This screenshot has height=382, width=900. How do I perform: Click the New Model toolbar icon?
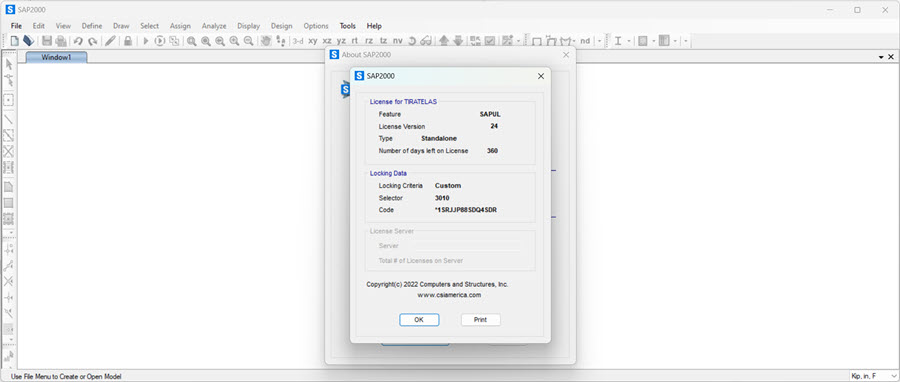15,41
